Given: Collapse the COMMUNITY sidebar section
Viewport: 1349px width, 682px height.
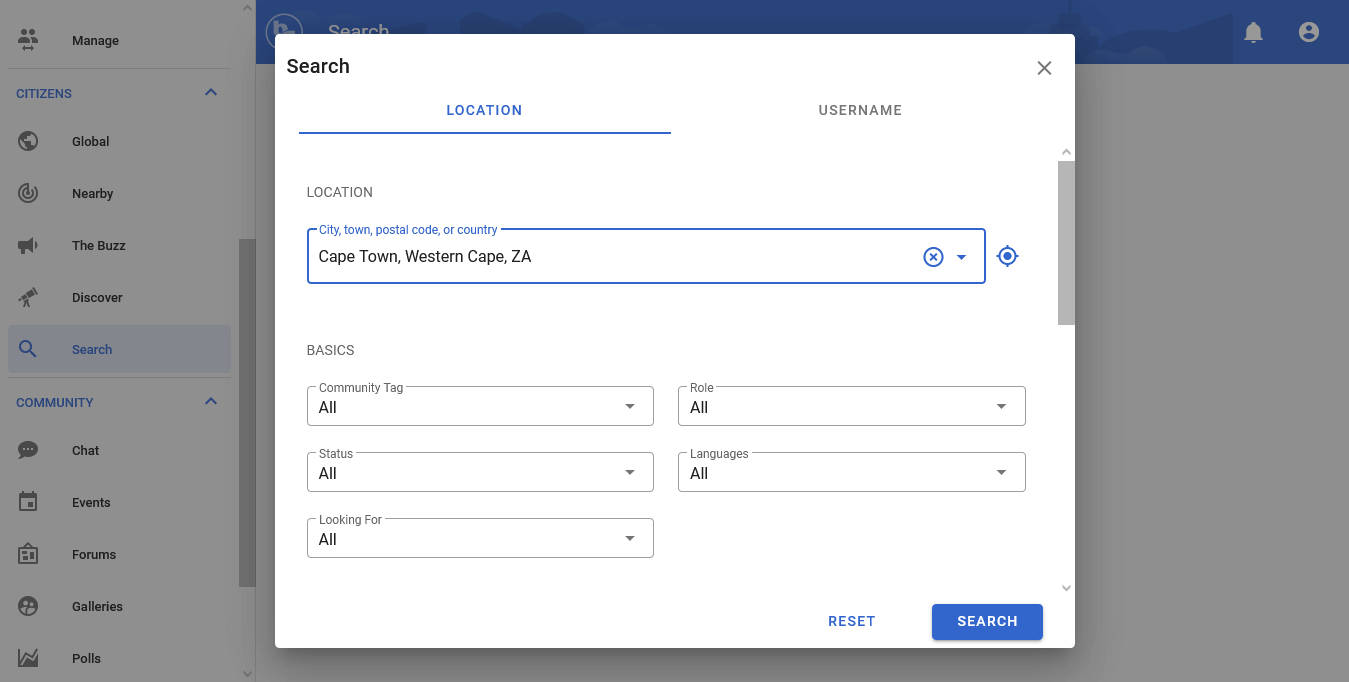Looking at the screenshot, I should tap(211, 402).
